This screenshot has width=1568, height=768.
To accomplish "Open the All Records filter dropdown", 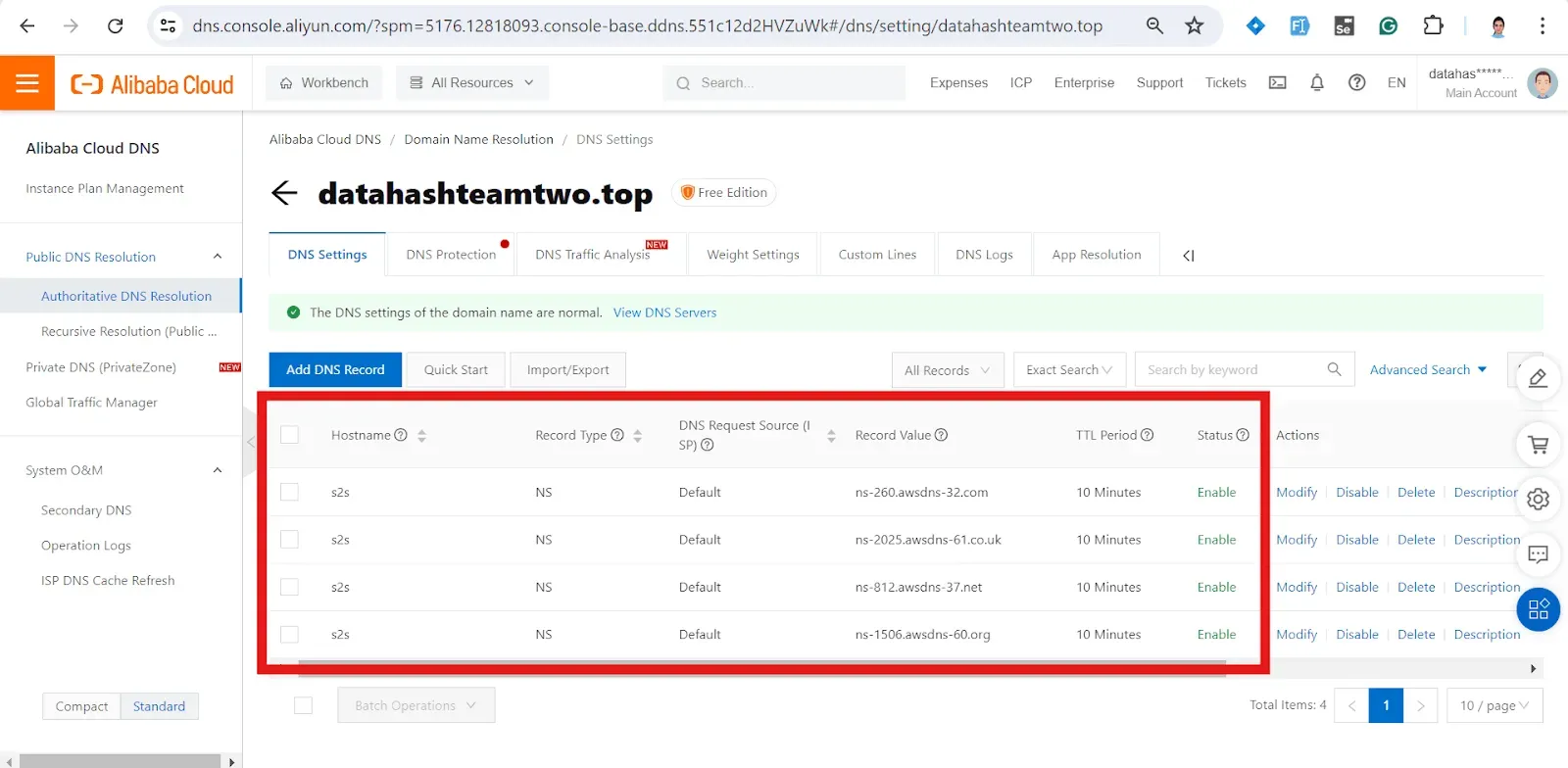I will tap(948, 370).
